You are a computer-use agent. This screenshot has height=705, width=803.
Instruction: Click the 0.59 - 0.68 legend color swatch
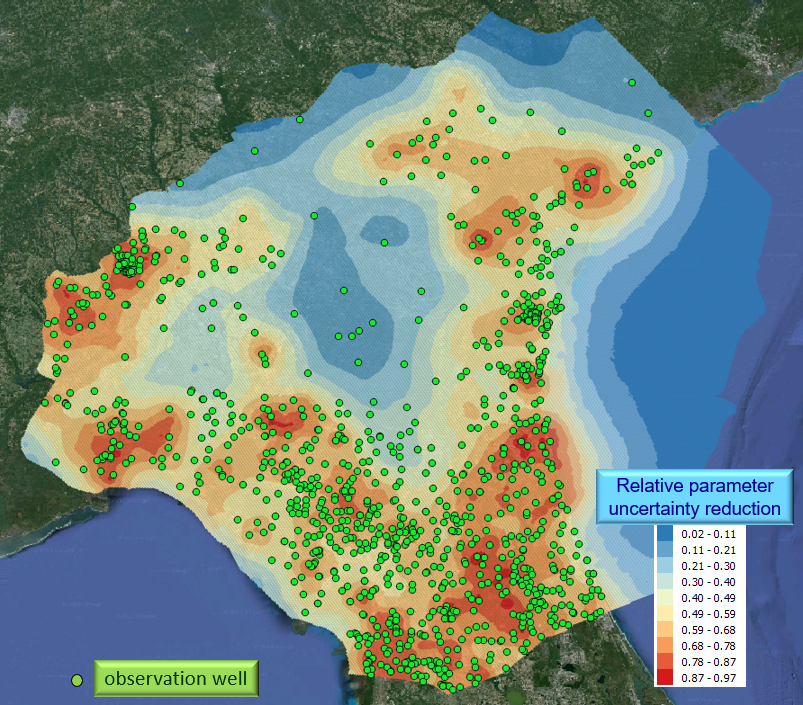tap(665, 630)
